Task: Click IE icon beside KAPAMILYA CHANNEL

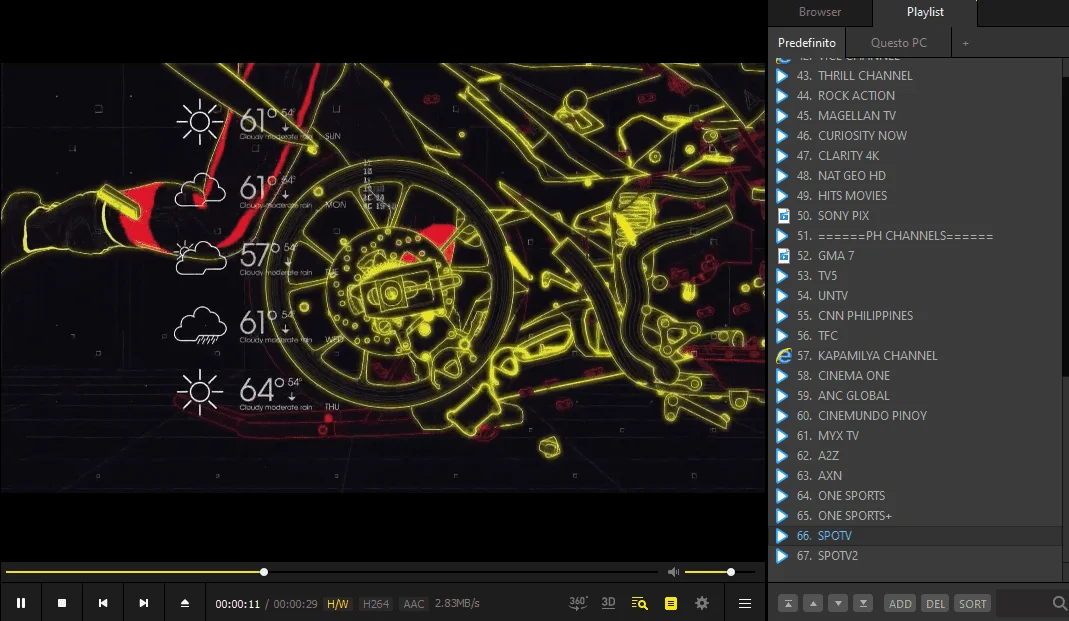Action: (x=784, y=356)
